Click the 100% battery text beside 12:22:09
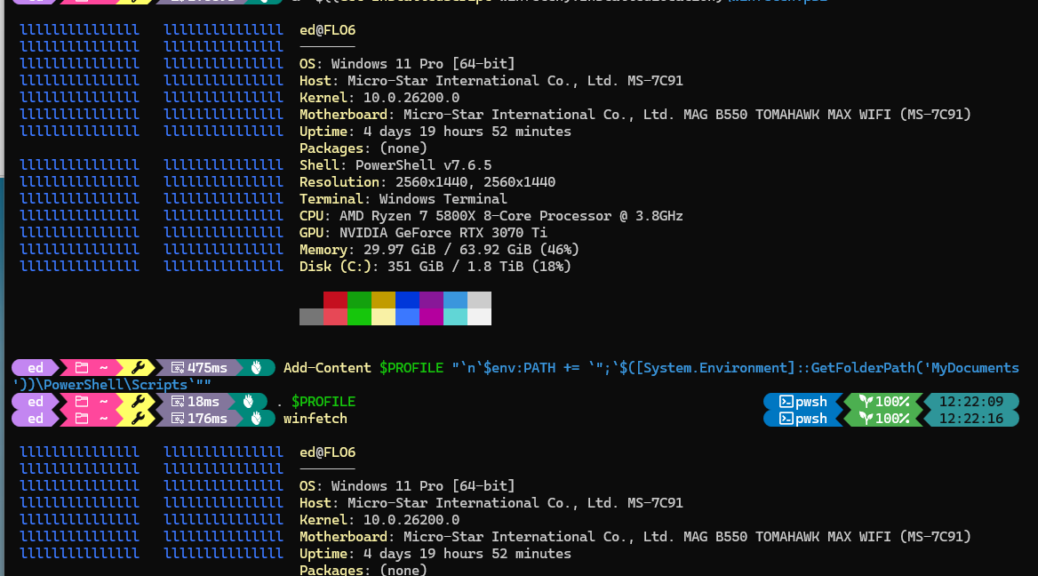The image size is (1038, 576). pos(892,402)
